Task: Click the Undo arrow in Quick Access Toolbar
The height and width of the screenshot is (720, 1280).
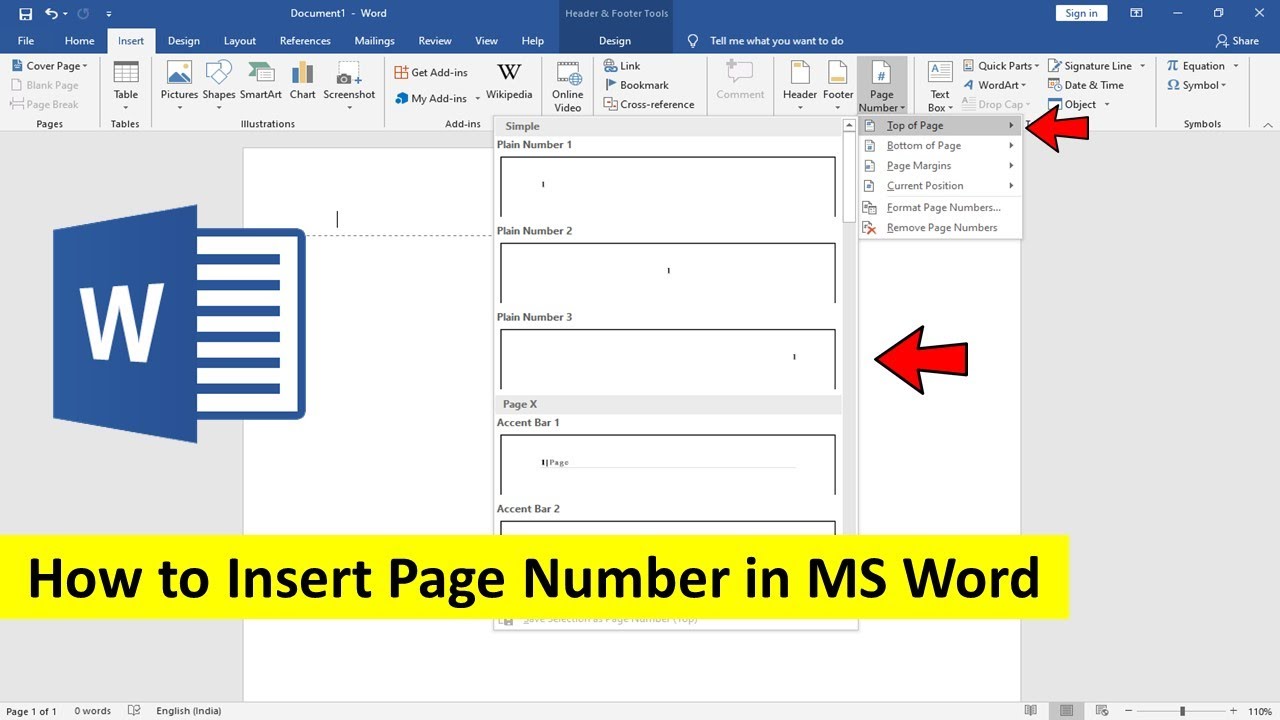Action: point(52,14)
